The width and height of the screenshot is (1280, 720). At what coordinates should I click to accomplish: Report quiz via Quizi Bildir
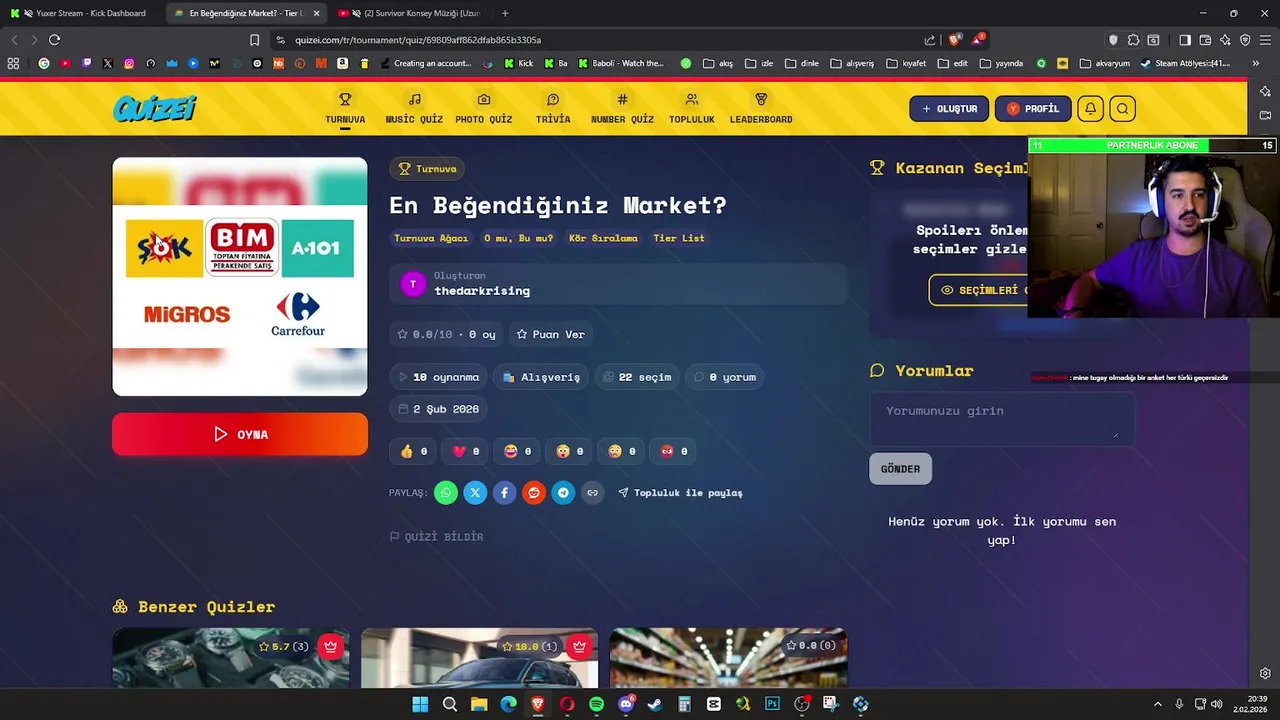point(436,537)
